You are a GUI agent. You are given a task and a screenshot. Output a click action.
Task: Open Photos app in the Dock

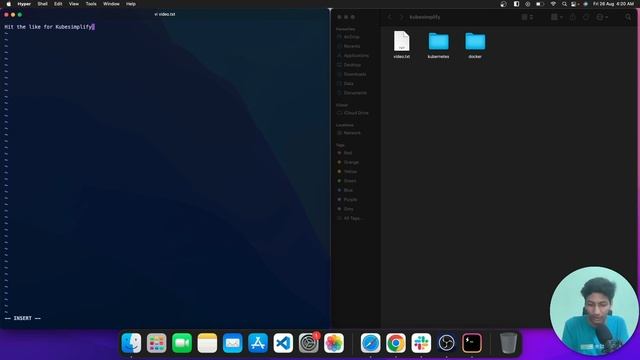(334, 343)
